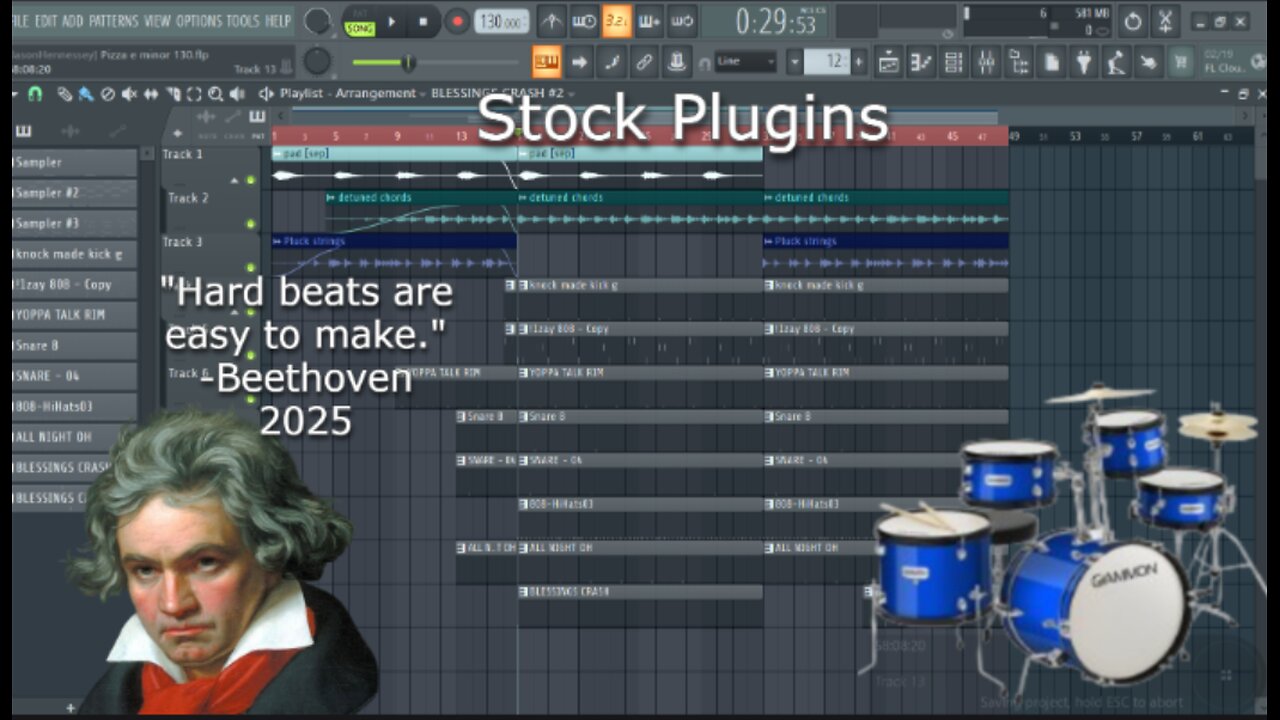Open the Browser view icon
This screenshot has width=1280, height=720.
coord(1018,61)
